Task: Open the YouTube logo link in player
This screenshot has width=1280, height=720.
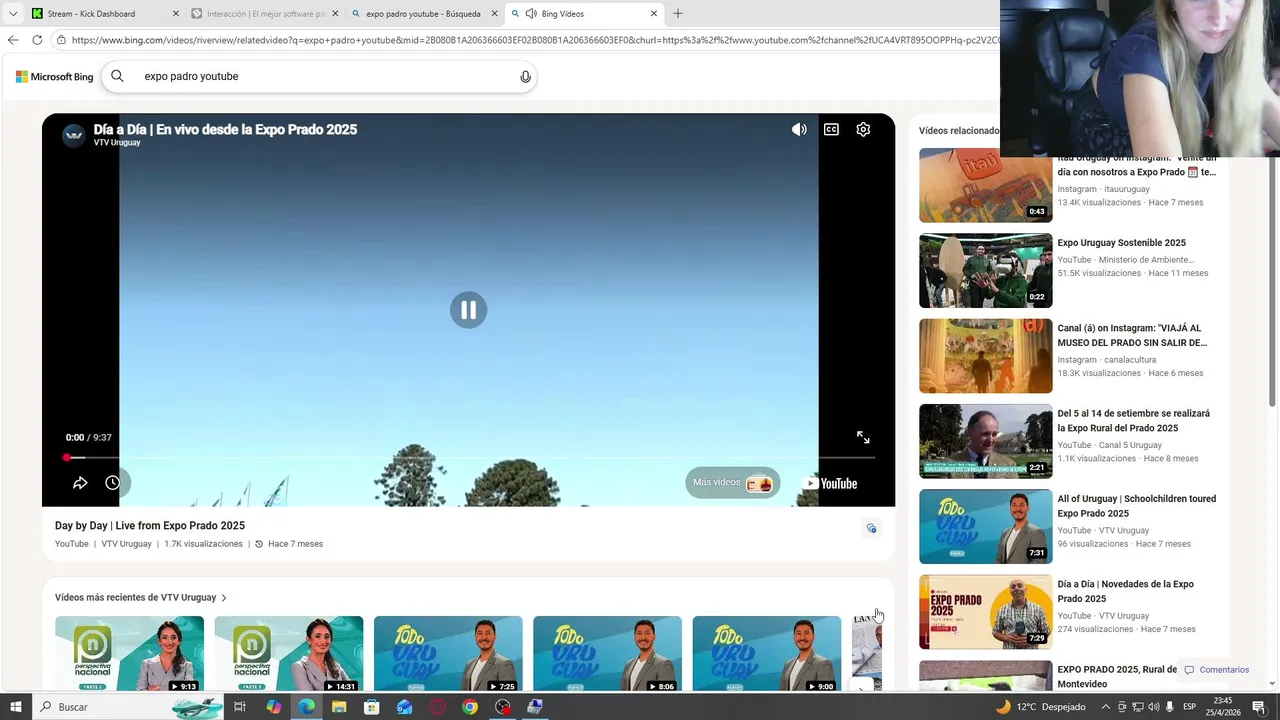Action: pos(831,483)
